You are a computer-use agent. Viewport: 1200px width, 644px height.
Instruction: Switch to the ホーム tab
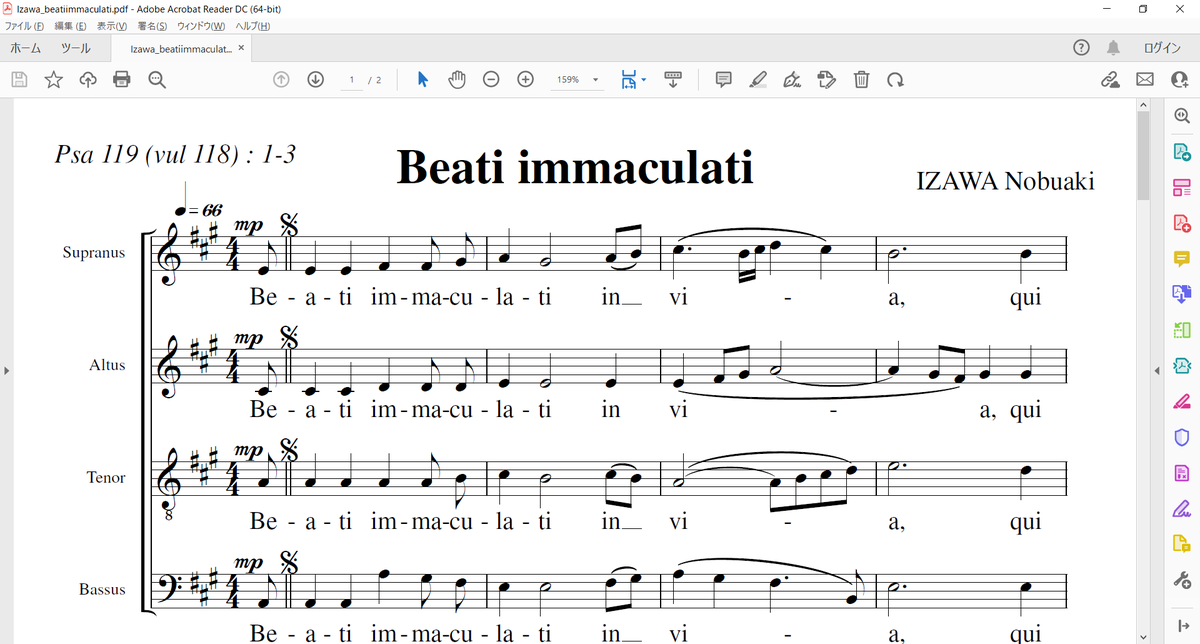coord(25,47)
